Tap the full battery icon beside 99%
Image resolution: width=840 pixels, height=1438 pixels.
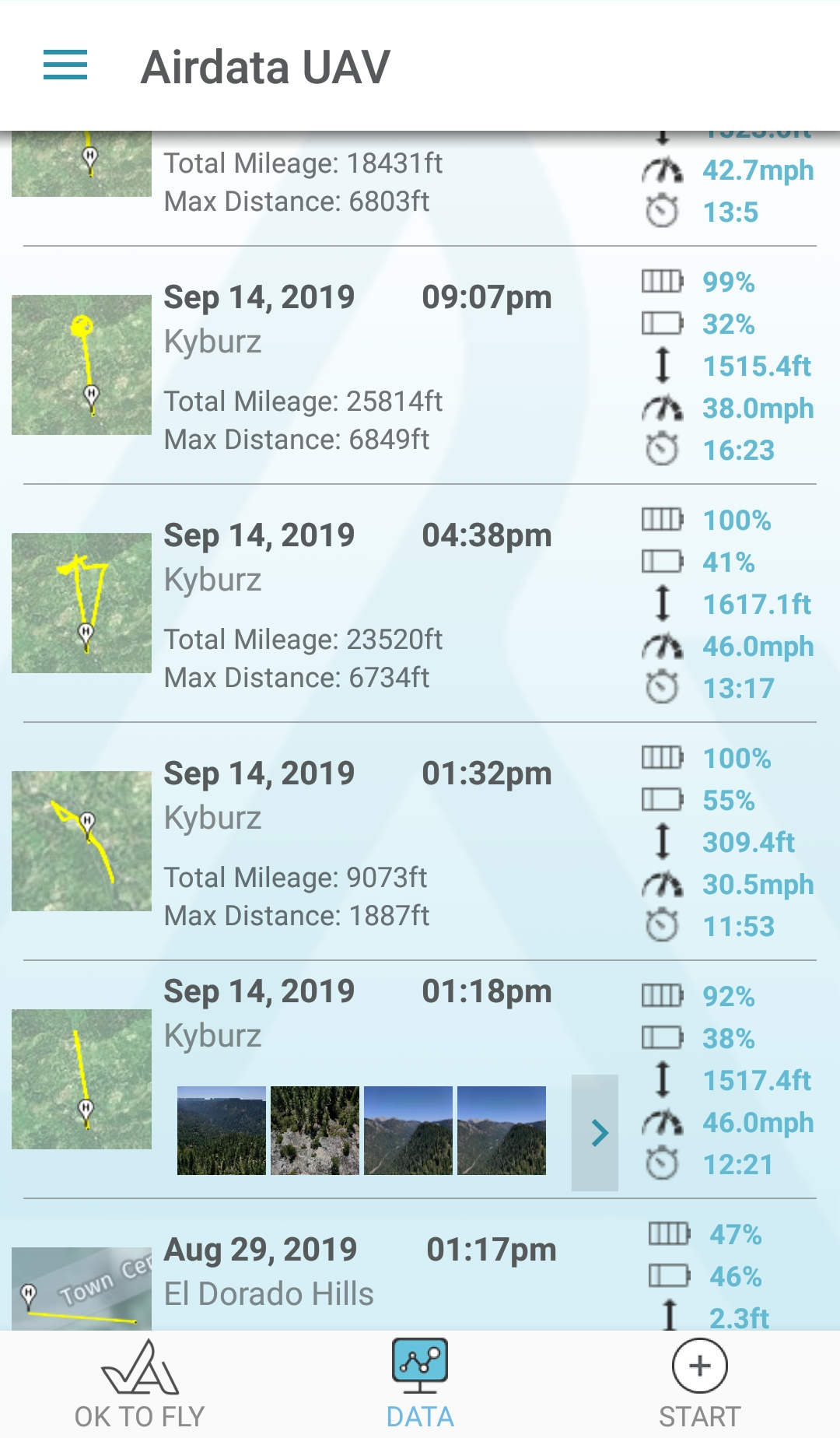click(x=663, y=281)
